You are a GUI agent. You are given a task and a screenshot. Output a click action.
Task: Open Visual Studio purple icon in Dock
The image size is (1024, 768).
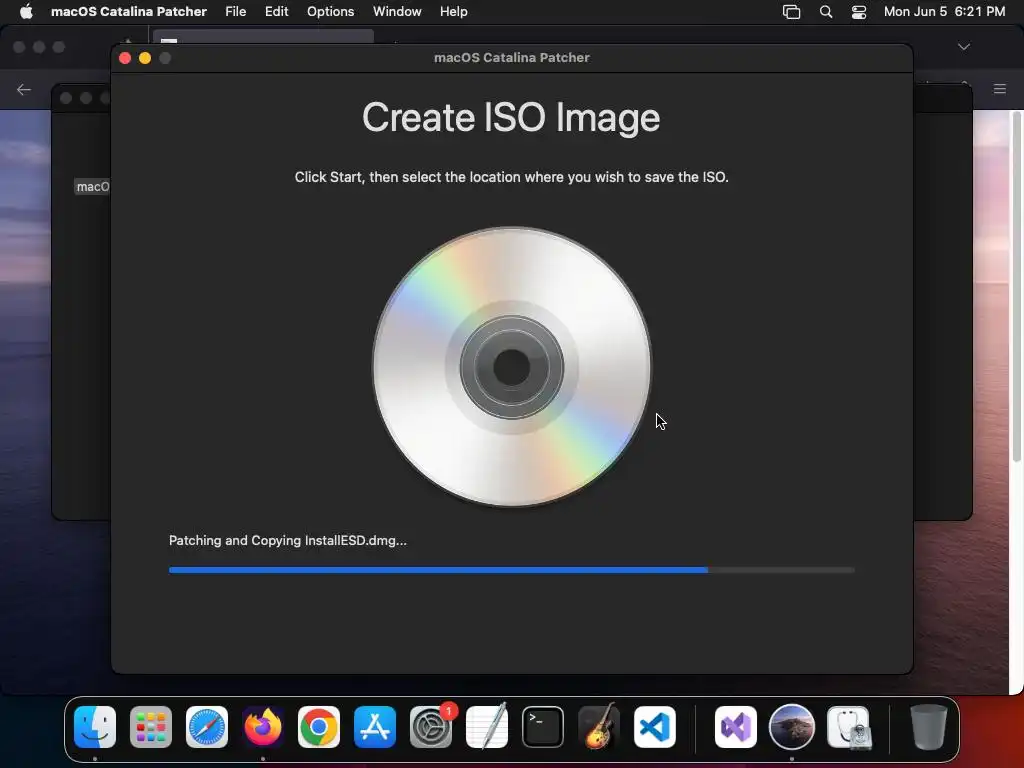[x=736, y=727]
